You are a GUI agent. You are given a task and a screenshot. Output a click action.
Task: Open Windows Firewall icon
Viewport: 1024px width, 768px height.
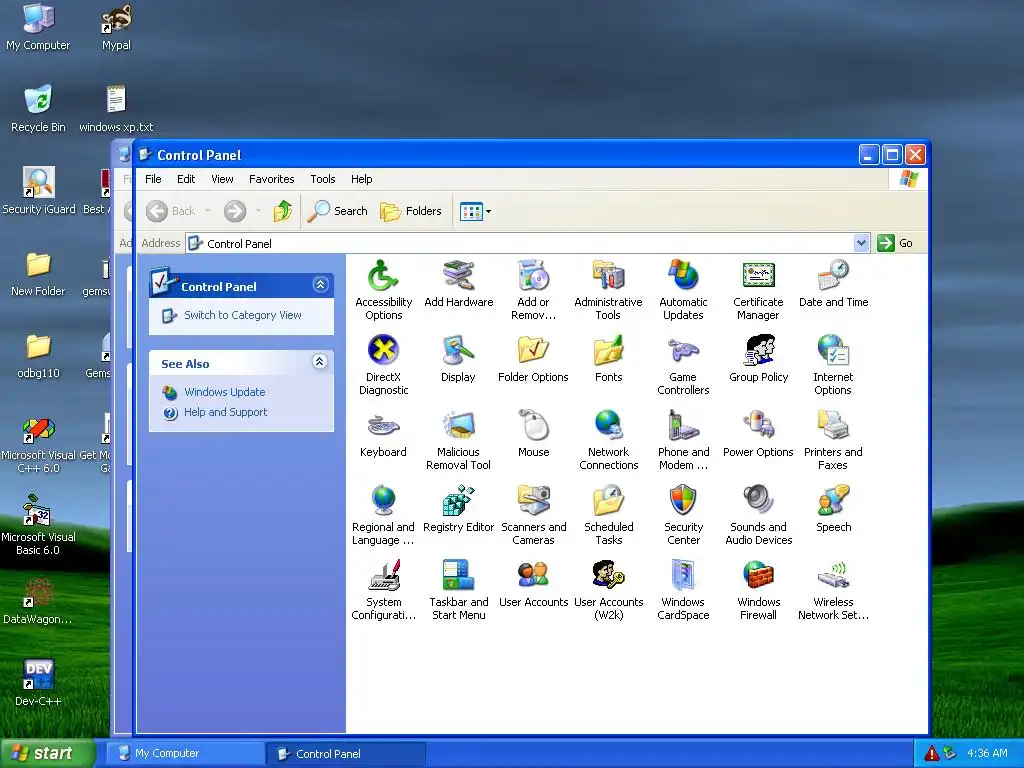click(758, 576)
